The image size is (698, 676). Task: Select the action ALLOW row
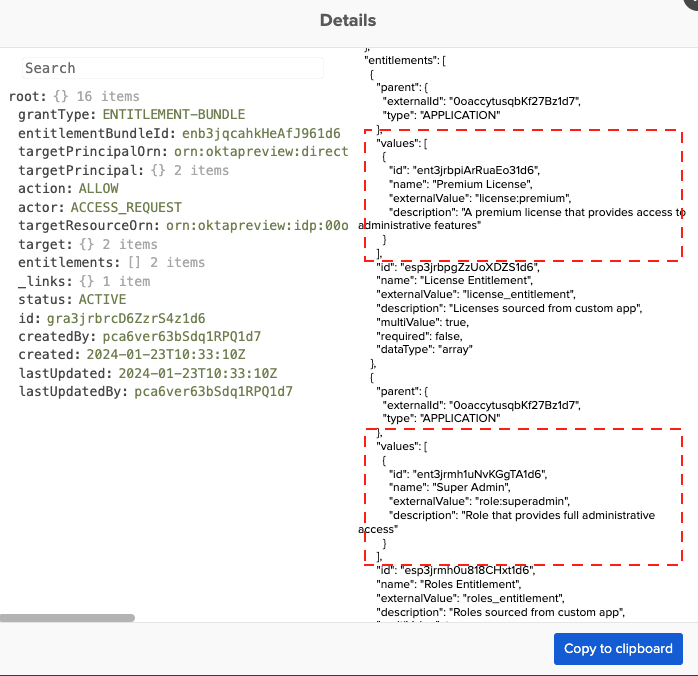coord(68,188)
